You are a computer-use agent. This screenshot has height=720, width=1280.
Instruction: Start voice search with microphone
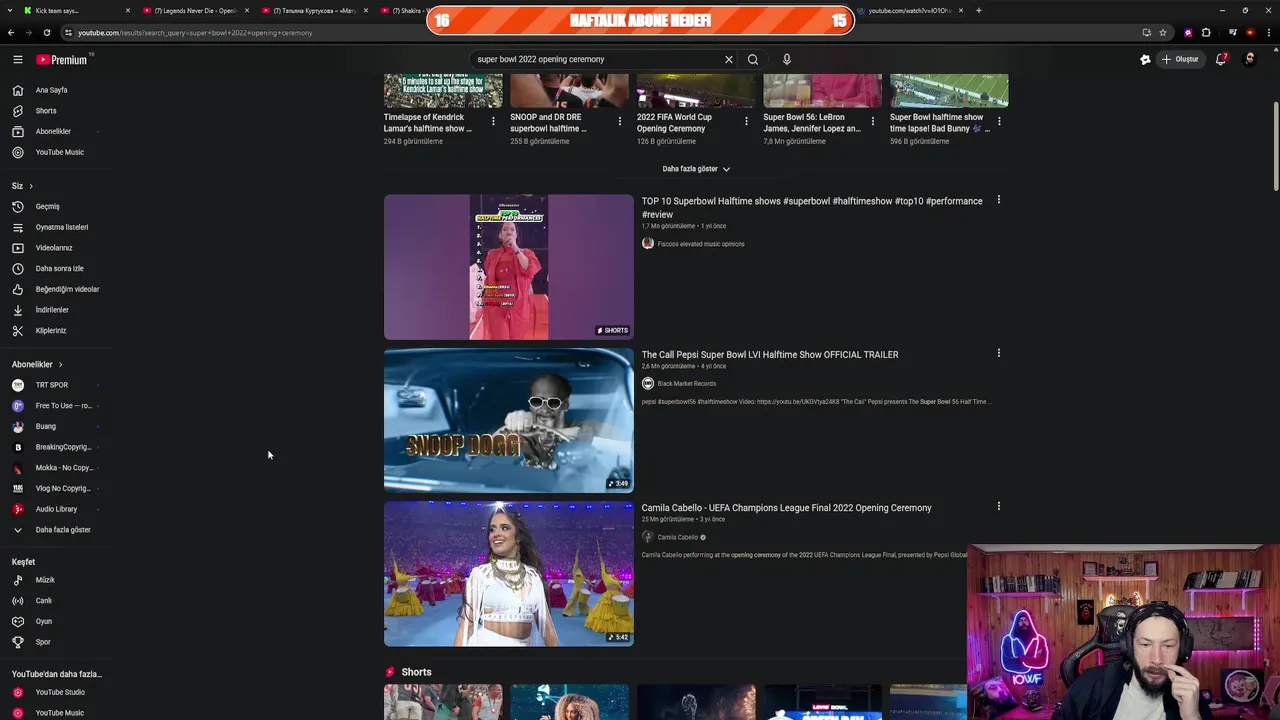787,59
